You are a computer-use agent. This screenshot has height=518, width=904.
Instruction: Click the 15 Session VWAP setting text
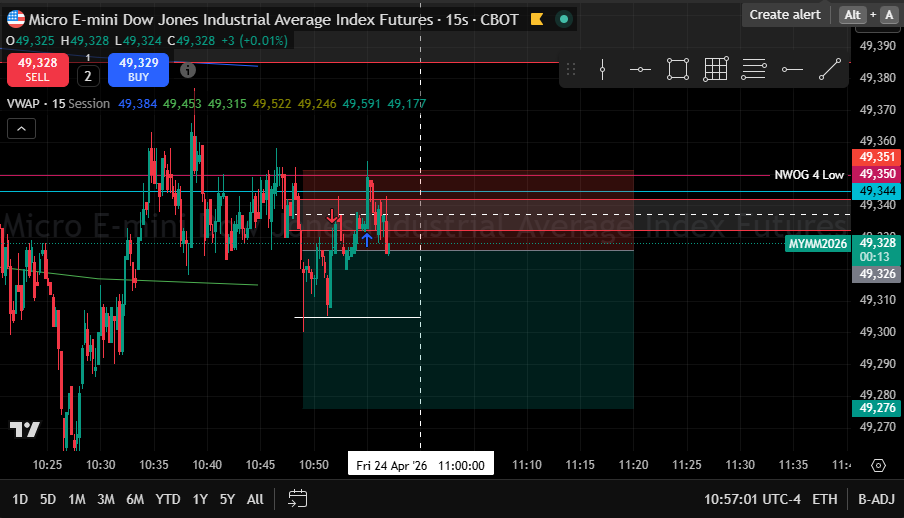[x=81, y=104]
